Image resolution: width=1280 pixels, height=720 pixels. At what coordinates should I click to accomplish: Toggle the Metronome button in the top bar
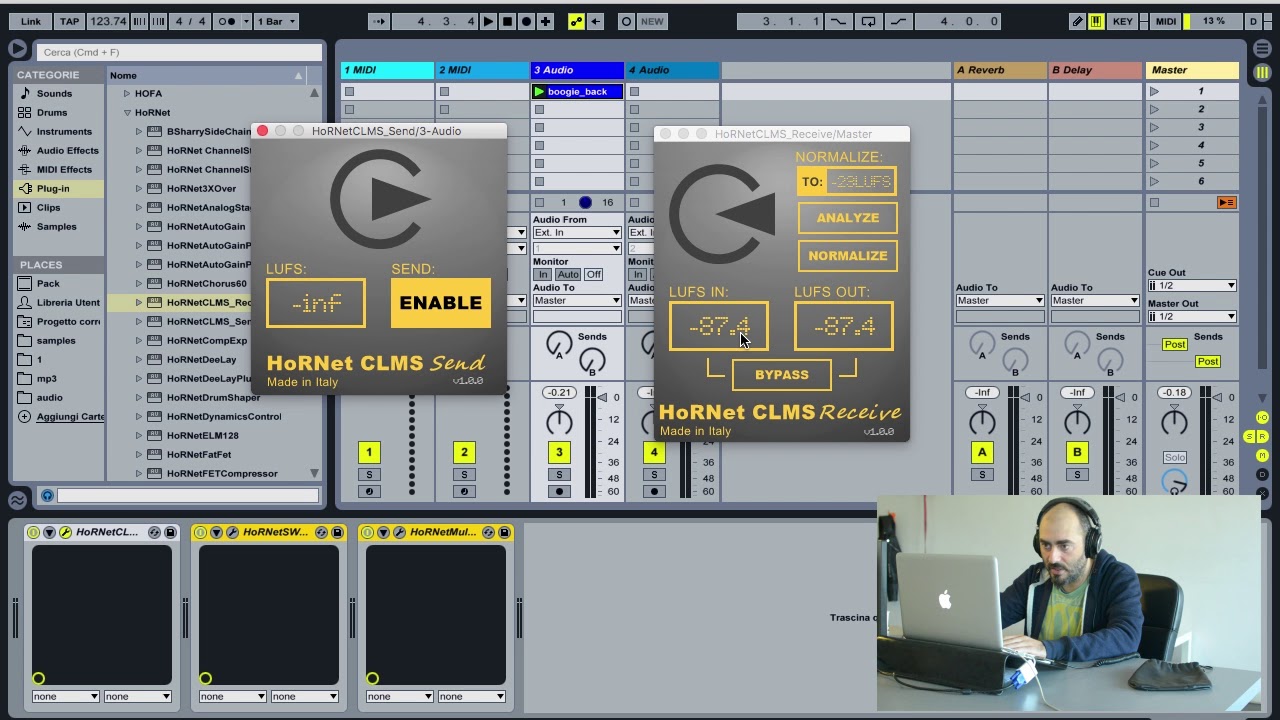(x=227, y=21)
